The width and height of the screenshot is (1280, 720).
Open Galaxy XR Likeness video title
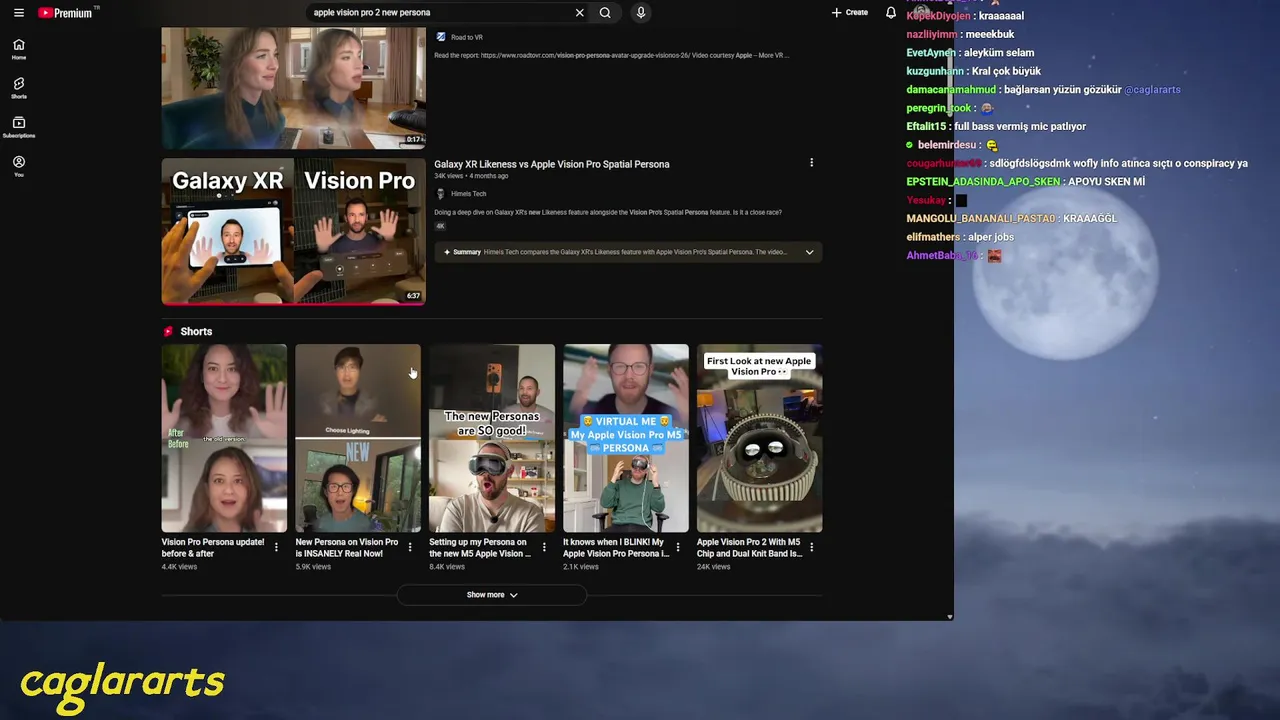tap(552, 164)
